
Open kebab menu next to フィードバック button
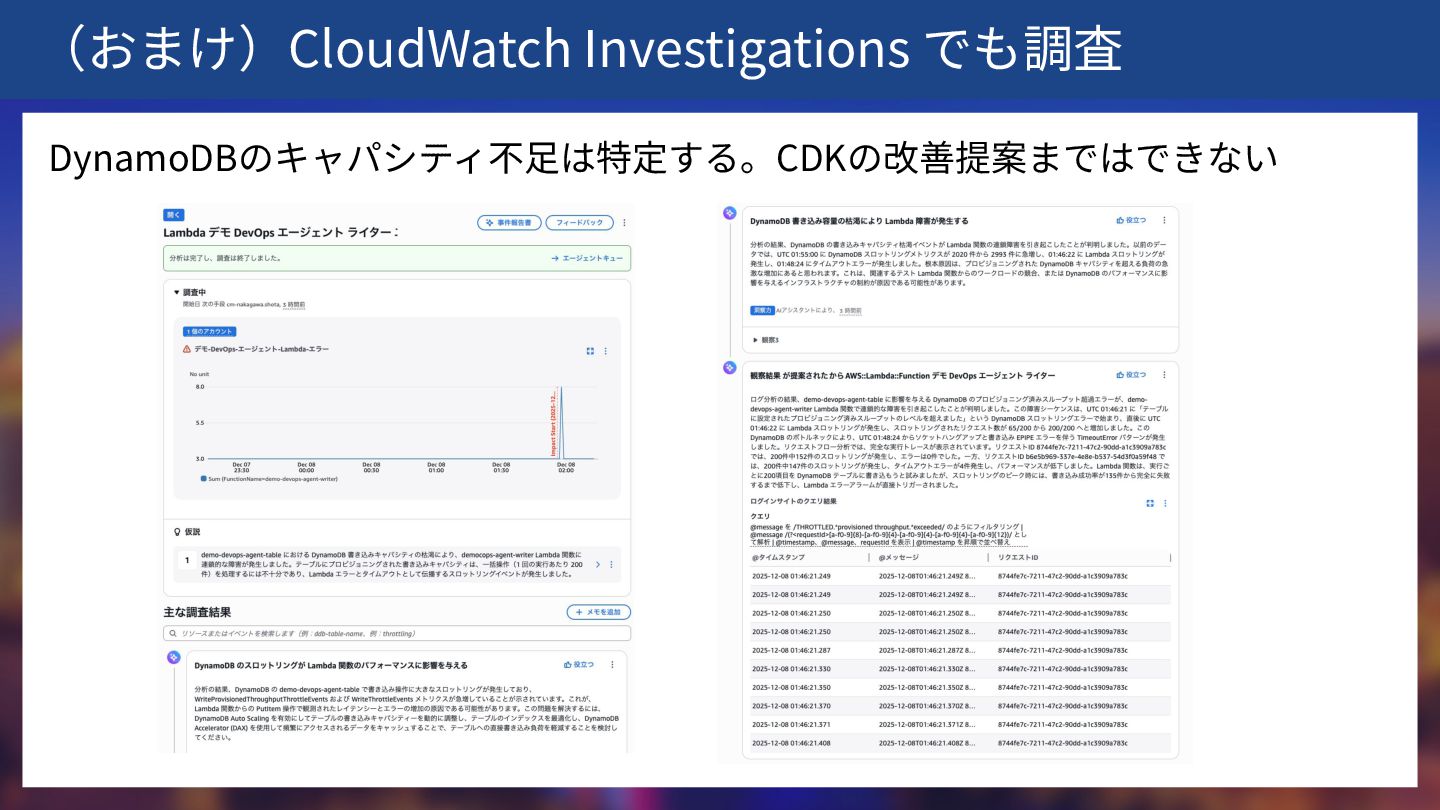tap(625, 223)
